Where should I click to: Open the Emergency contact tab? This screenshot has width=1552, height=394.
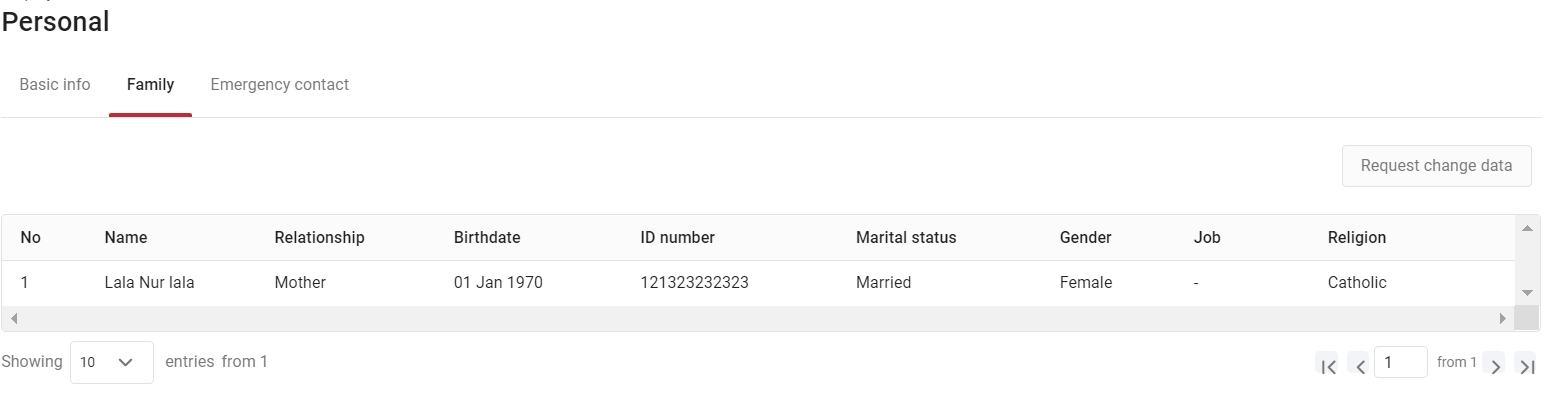(x=280, y=85)
